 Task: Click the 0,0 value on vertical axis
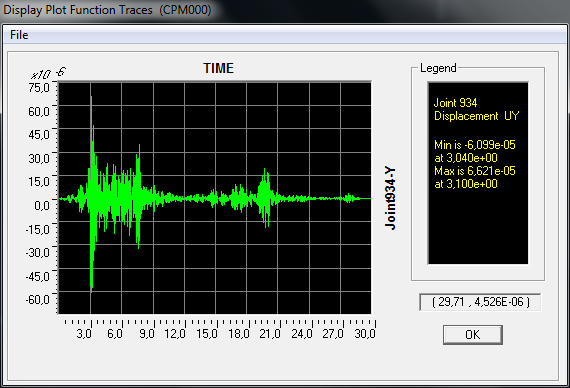pos(42,205)
